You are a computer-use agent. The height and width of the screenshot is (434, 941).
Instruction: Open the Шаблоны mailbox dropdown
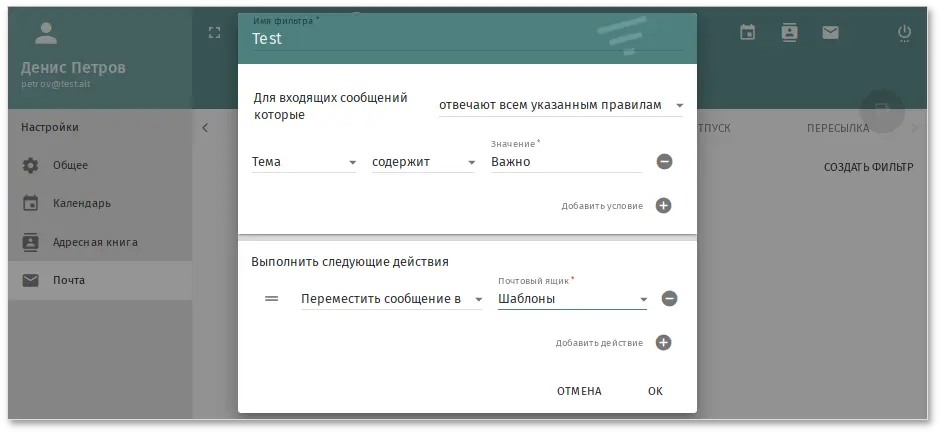pyautogui.click(x=573, y=299)
